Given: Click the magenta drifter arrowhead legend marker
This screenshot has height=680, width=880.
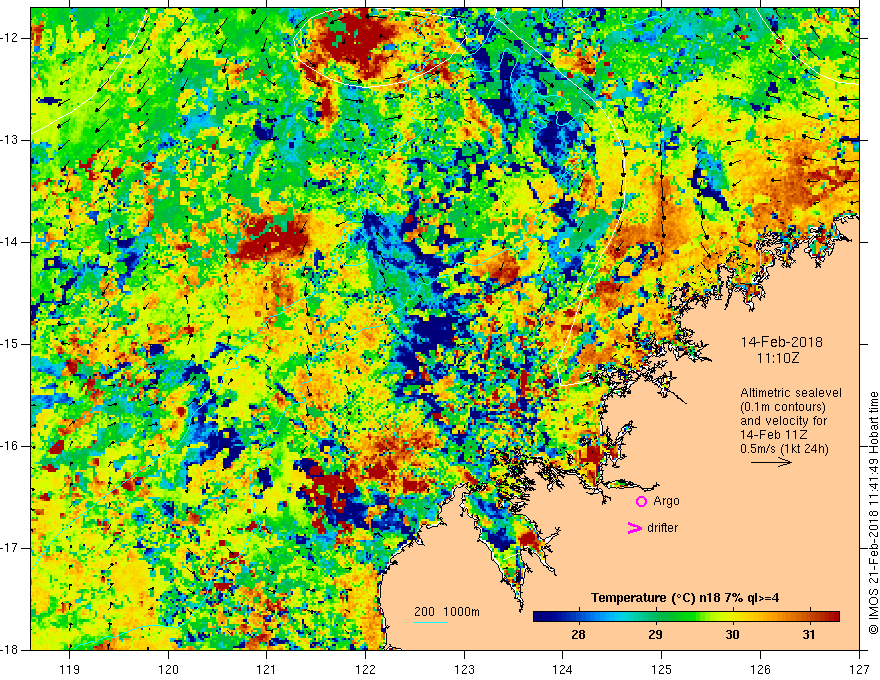Looking at the screenshot, I should point(634,528).
